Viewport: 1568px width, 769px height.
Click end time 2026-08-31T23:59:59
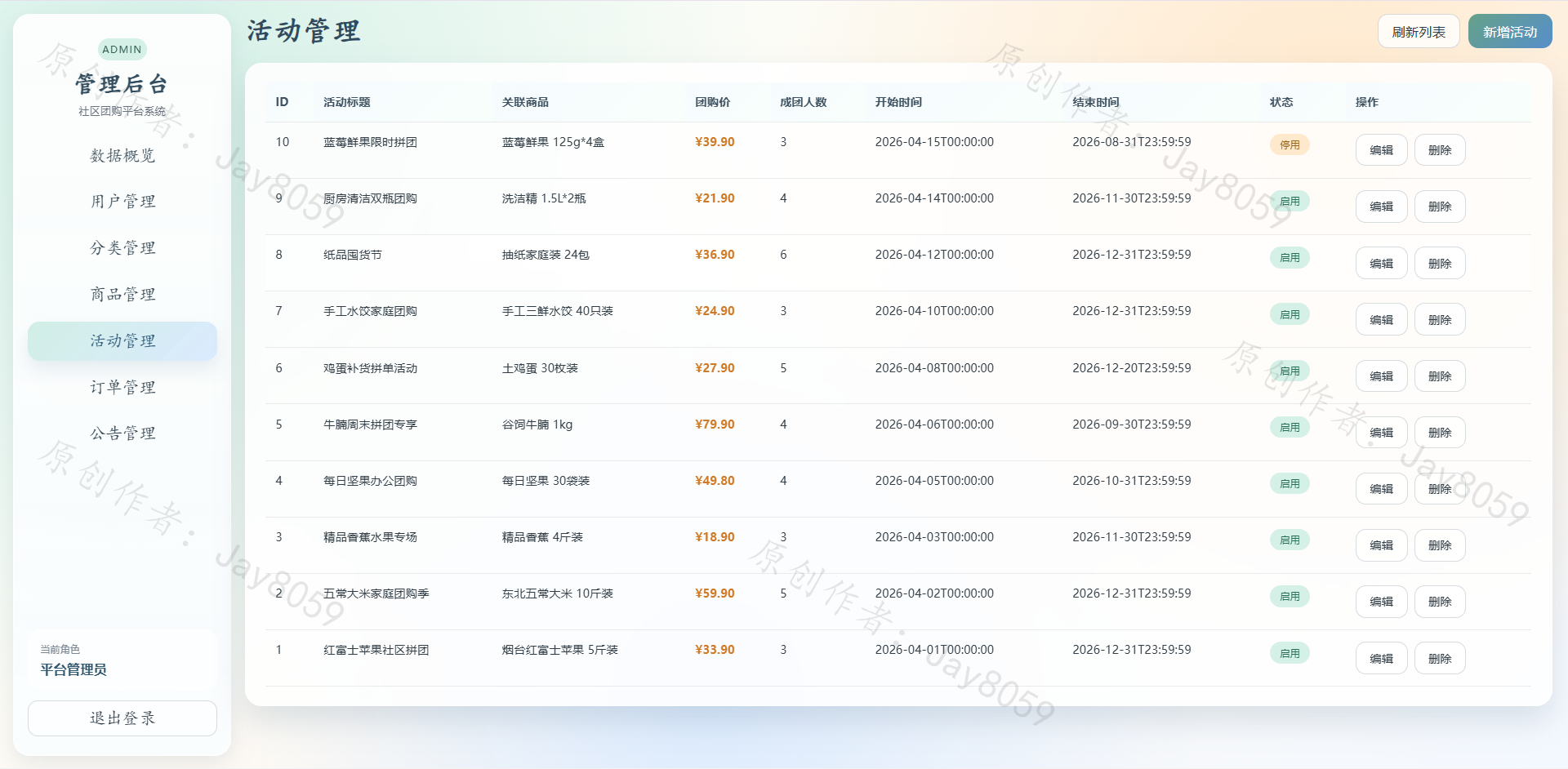[x=1132, y=142]
